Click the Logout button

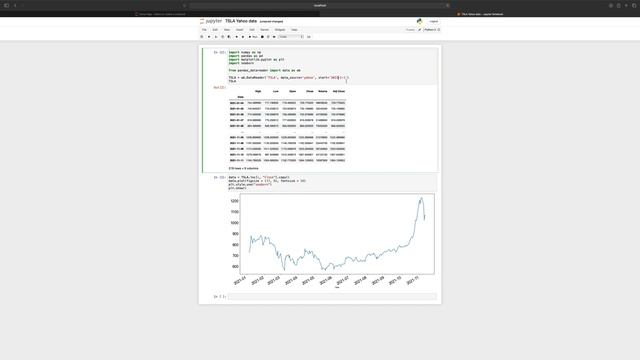coord(433,21)
